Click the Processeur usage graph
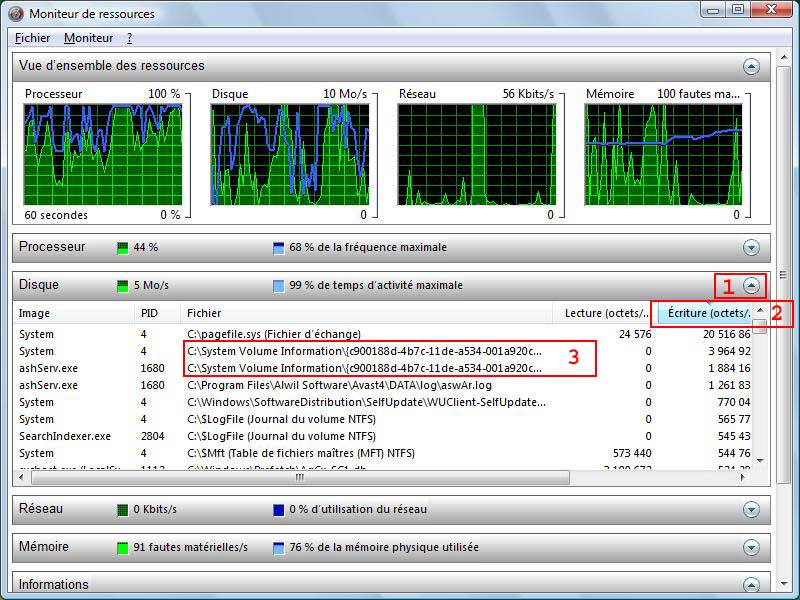Viewport: 800px width, 600px height. pos(102,154)
